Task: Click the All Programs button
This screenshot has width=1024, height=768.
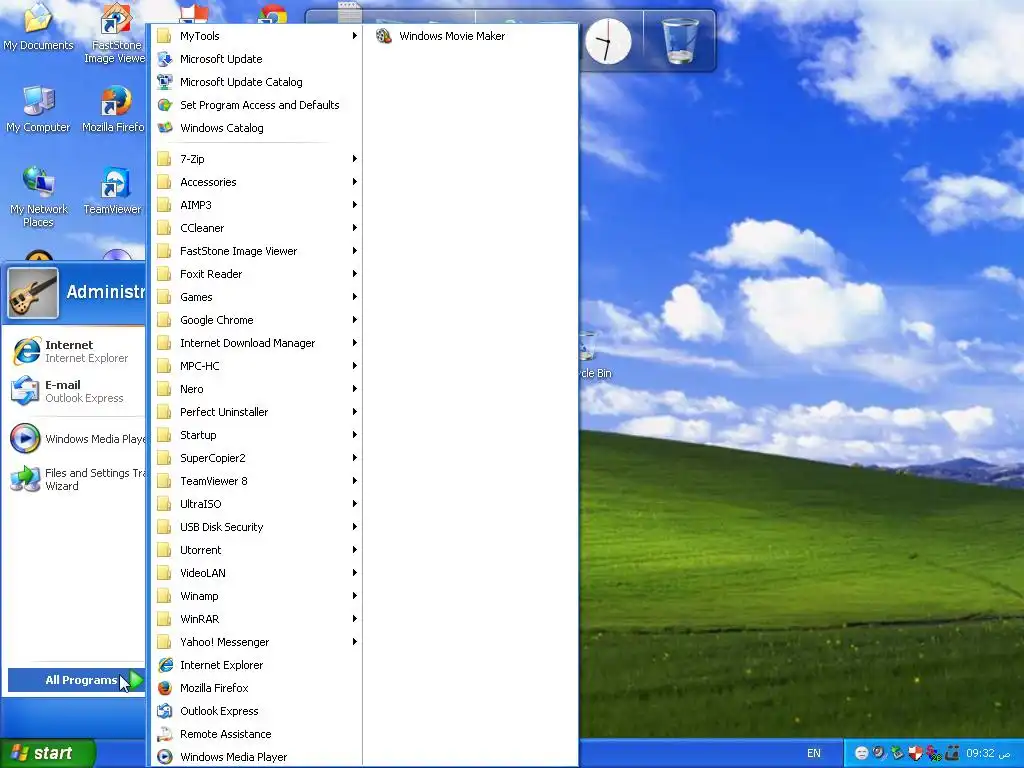Action: pyautogui.click(x=76, y=680)
